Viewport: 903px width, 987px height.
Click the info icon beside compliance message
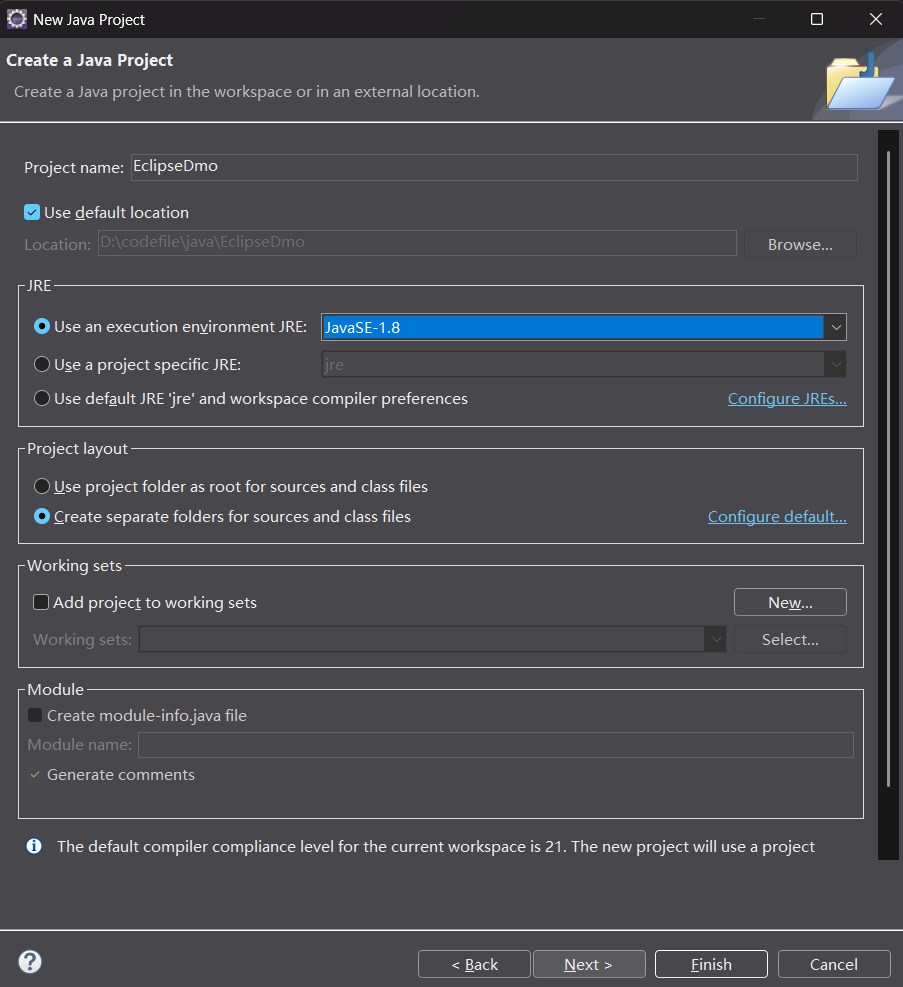point(34,846)
